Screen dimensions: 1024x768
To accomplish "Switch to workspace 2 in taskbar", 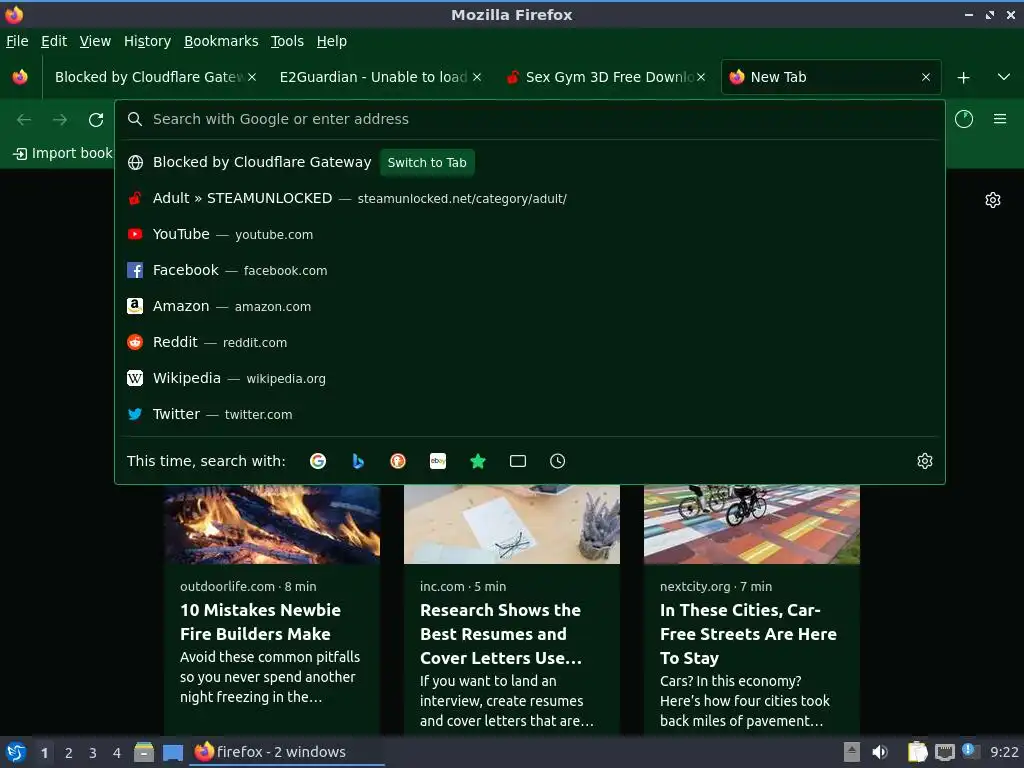I will (x=69, y=753).
